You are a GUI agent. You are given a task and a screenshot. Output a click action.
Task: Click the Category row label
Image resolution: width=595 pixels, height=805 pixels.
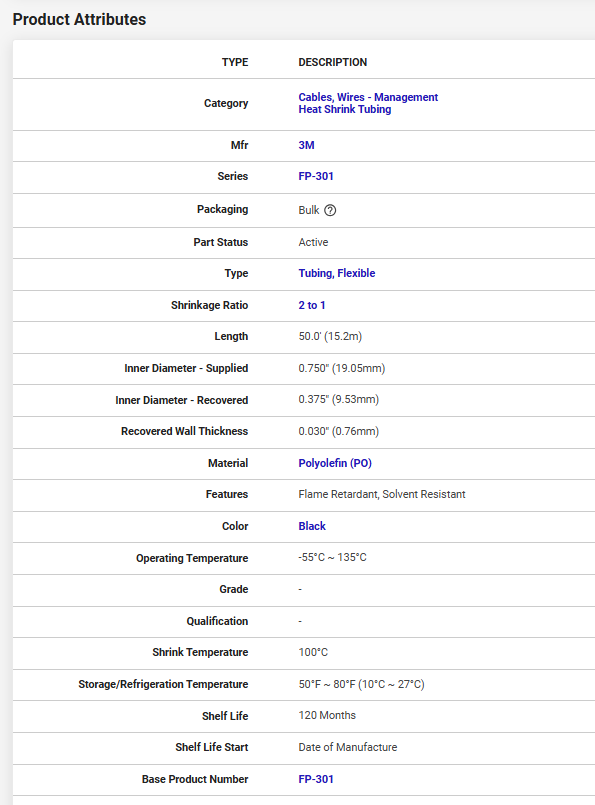click(x=226, y=103)
